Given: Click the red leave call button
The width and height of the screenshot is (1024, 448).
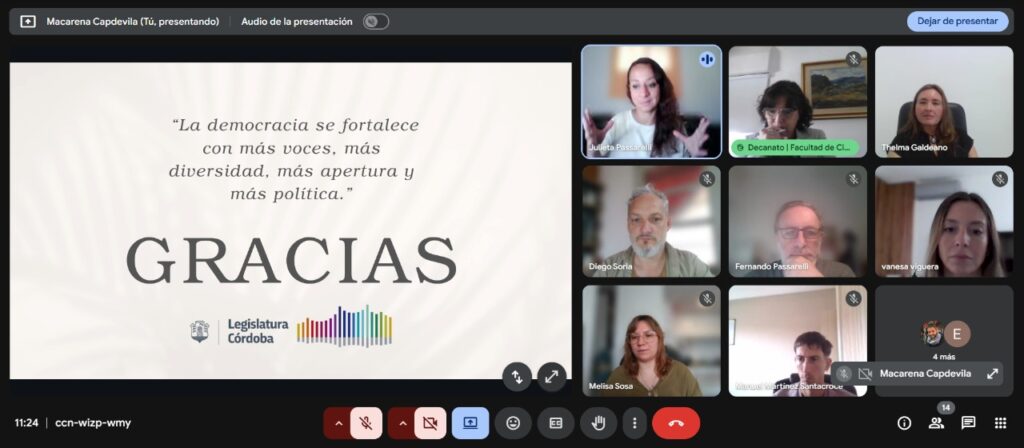Looking at the screenshot, I should (x=675, y=423).
